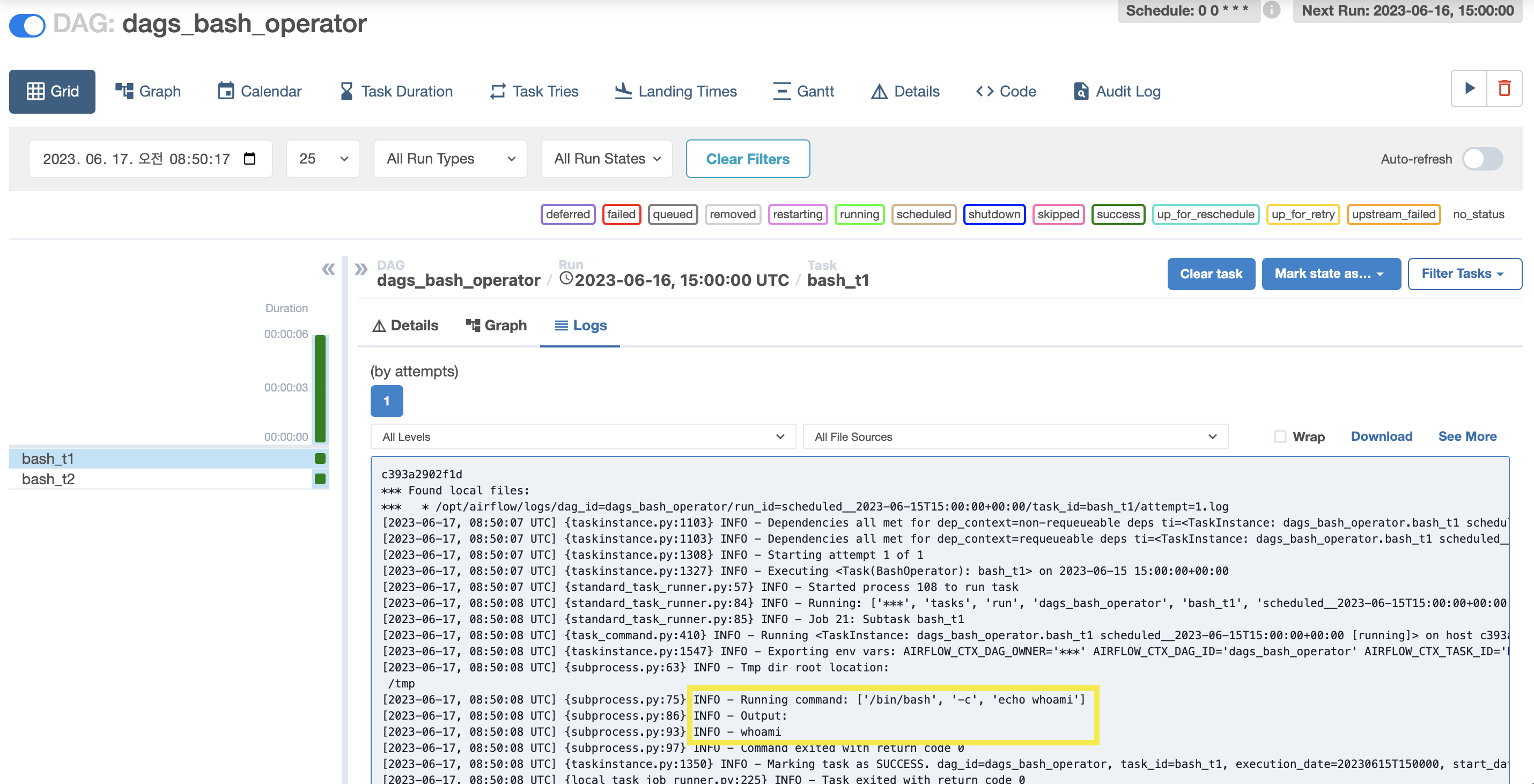Open the All Run States dropdown
The image size is (1534, 784).
click(x=607, y=158)
